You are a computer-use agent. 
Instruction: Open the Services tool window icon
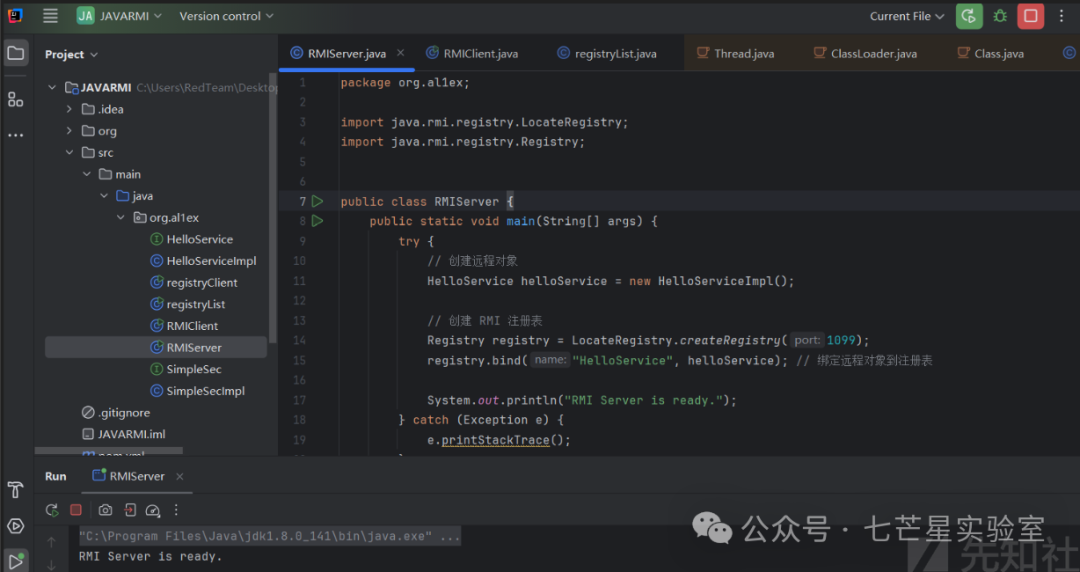[x=15, y=527]
